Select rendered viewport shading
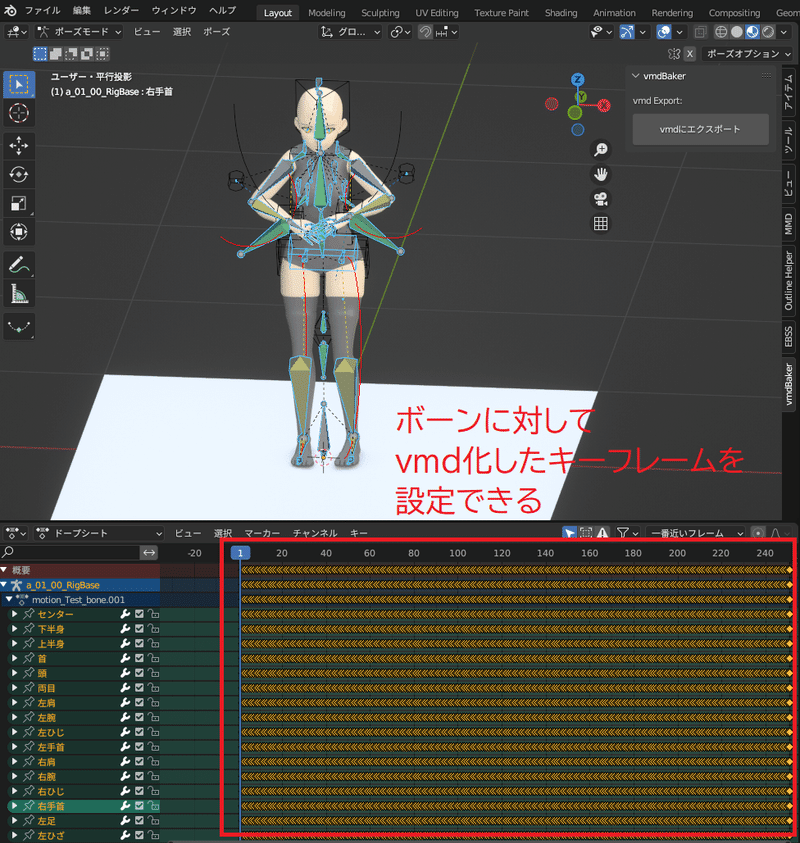 click(x=768, y=32)
